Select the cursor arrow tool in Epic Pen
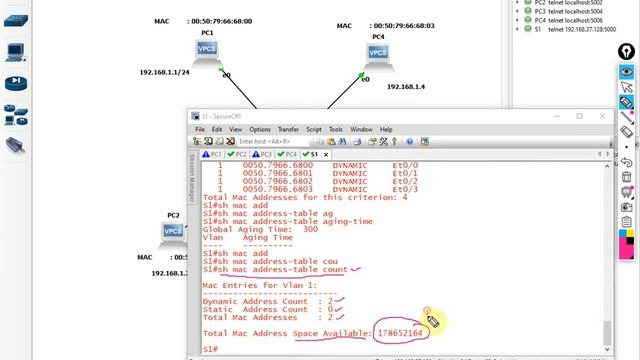Screen dimensions: 640x360 626,87
